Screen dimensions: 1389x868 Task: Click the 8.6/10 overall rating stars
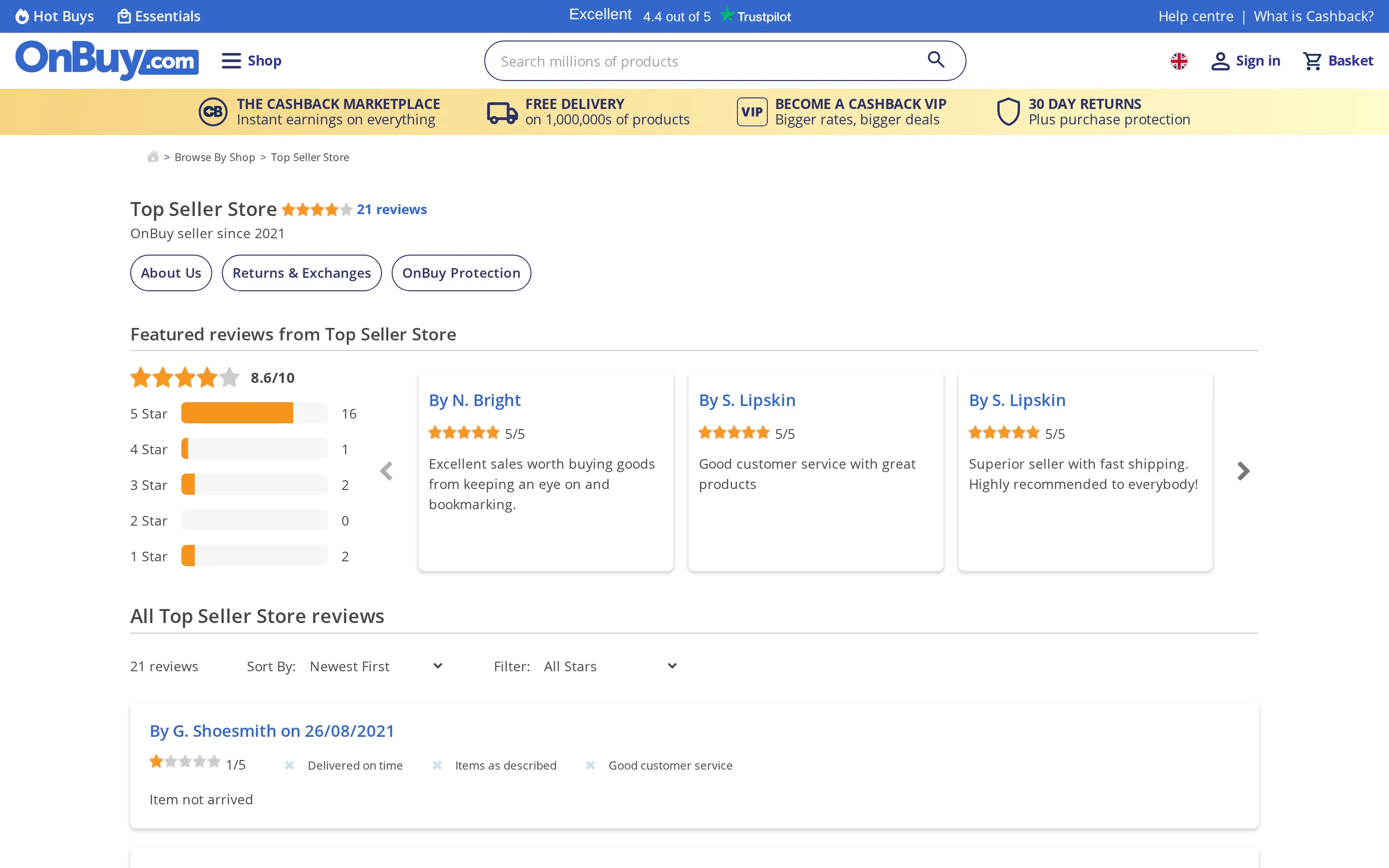click(185, 377)
